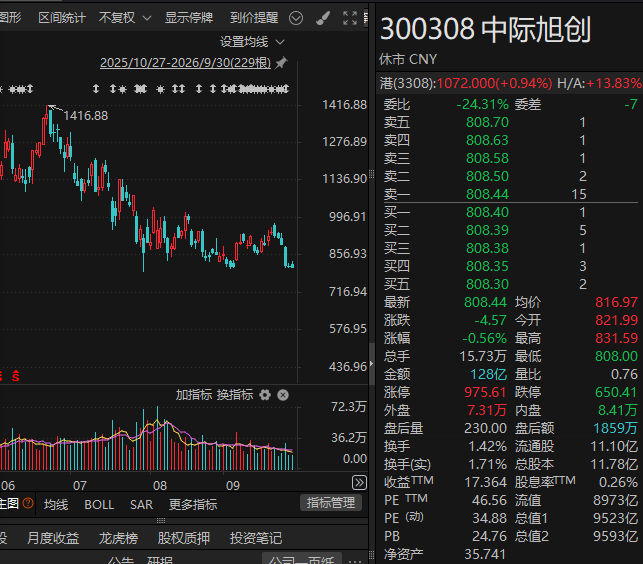Close the volume indicator panel
Image resolution: width=643 pixels, height=564 pixels.
283,395
